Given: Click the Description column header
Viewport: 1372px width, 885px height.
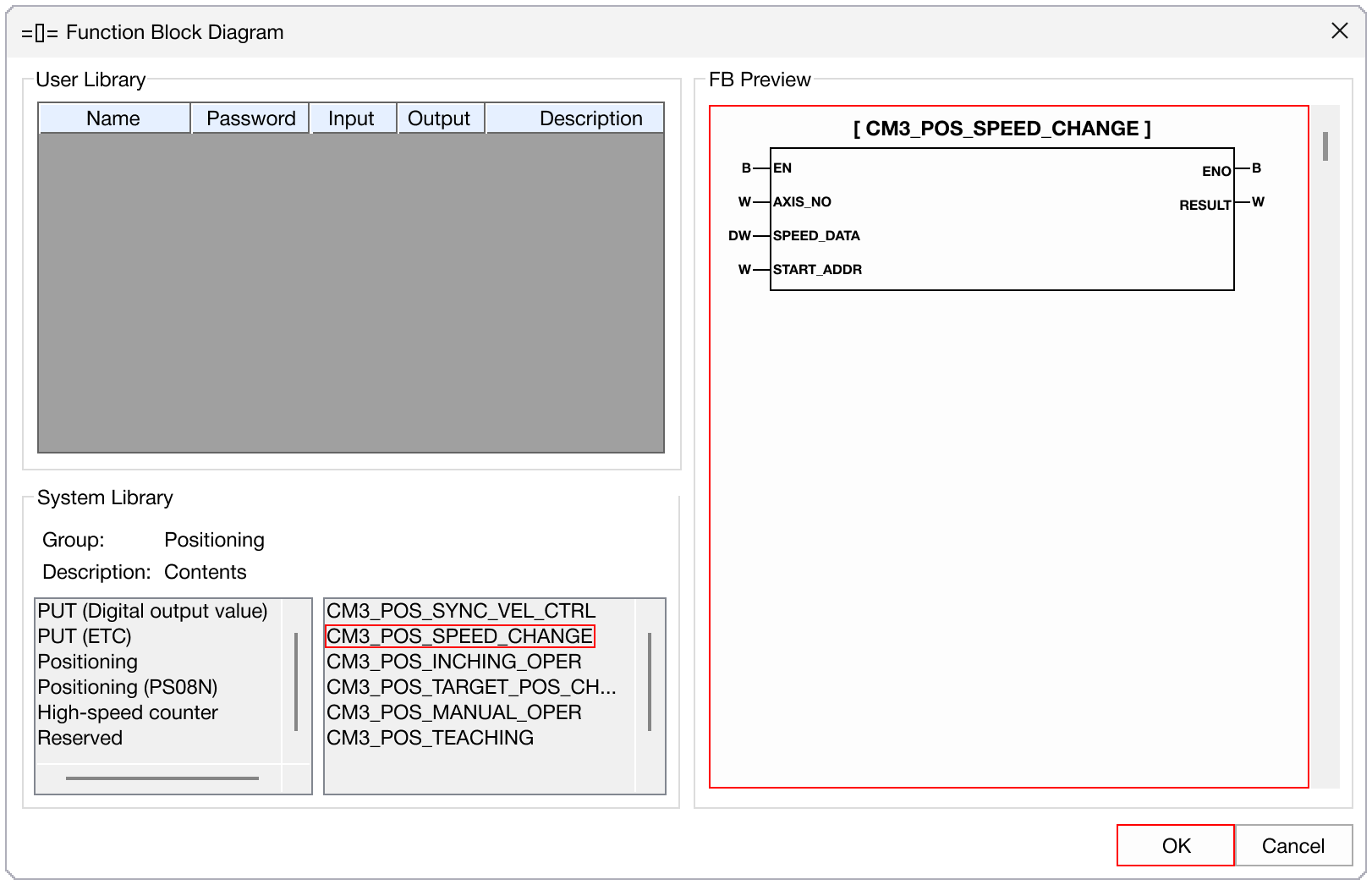Looking at the screenshot, I should point(590,118).
